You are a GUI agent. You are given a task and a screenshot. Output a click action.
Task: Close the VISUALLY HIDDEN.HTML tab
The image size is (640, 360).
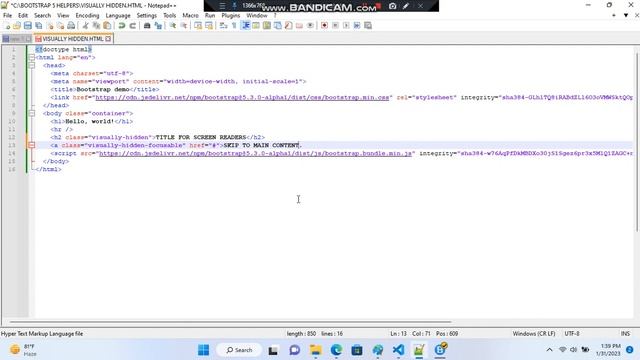(108, 39)
